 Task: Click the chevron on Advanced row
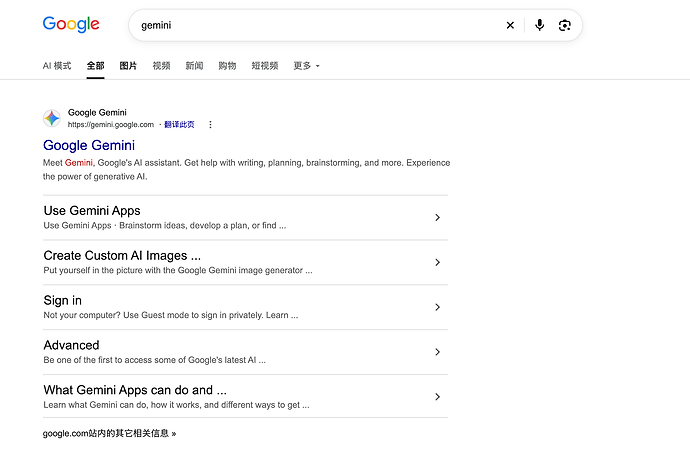click(437, 352)
